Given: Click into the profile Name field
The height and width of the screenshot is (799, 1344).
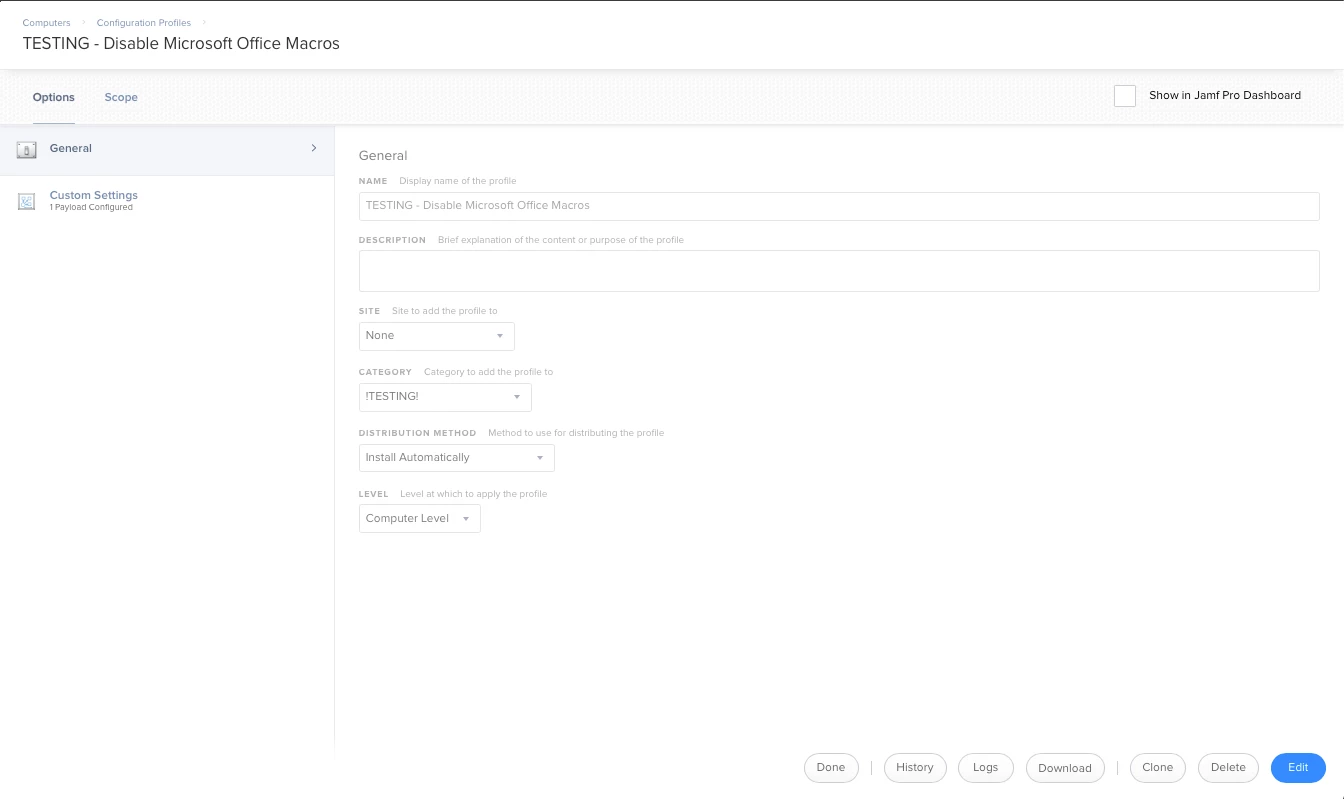Looking at the screenshot, I should tap(839, 206).
